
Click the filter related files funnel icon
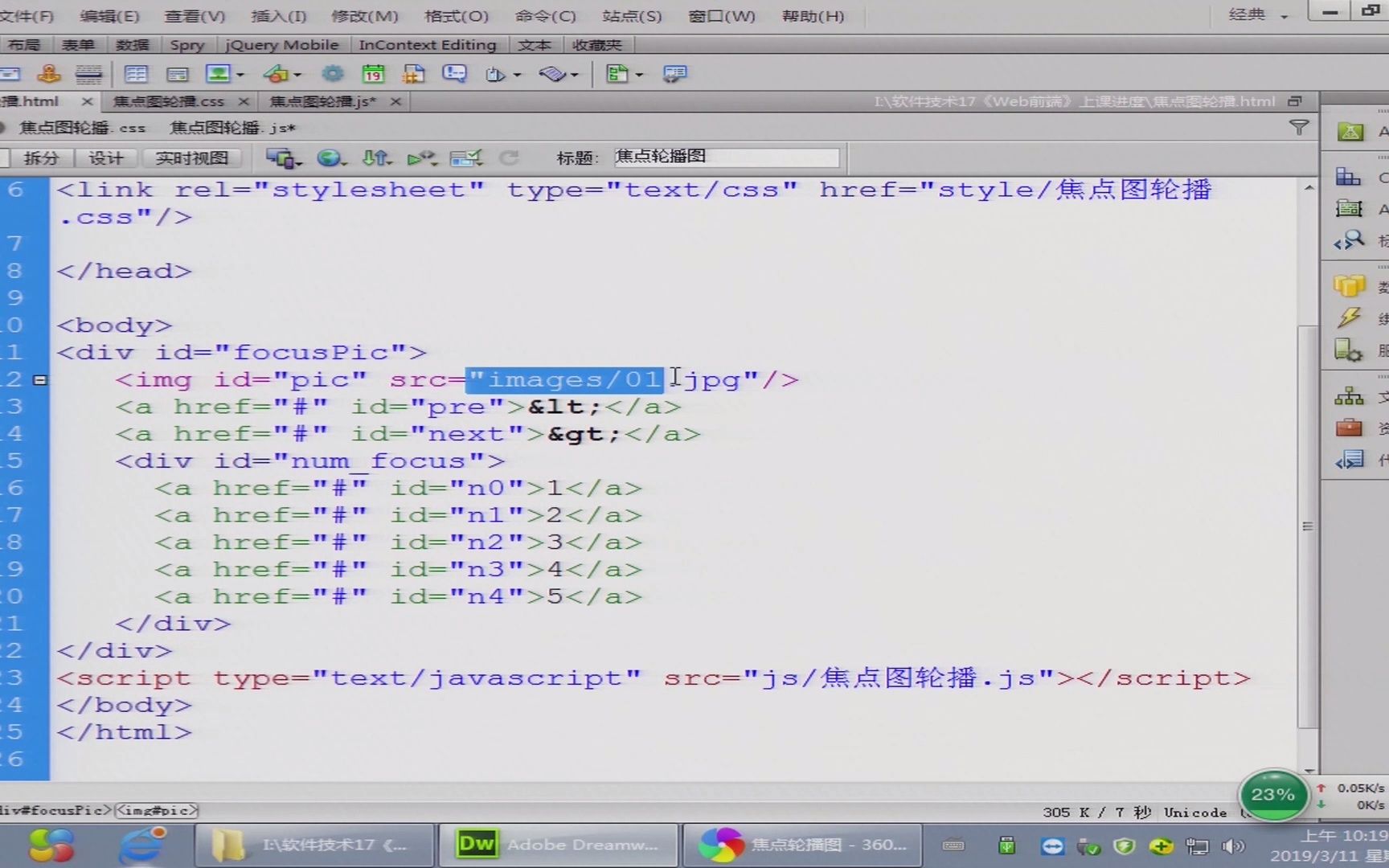click(1298, 127)
